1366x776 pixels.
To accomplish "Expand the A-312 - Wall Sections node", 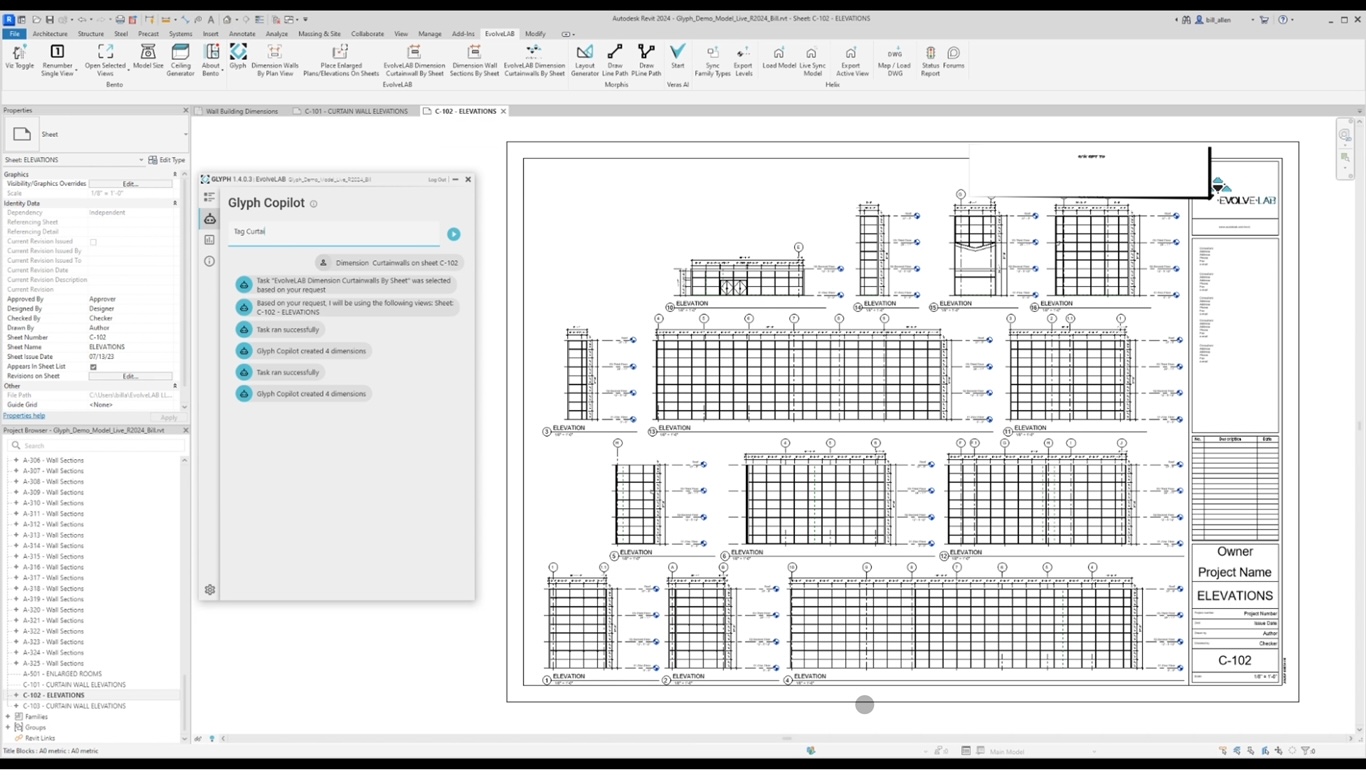I will tap(16, 525).
